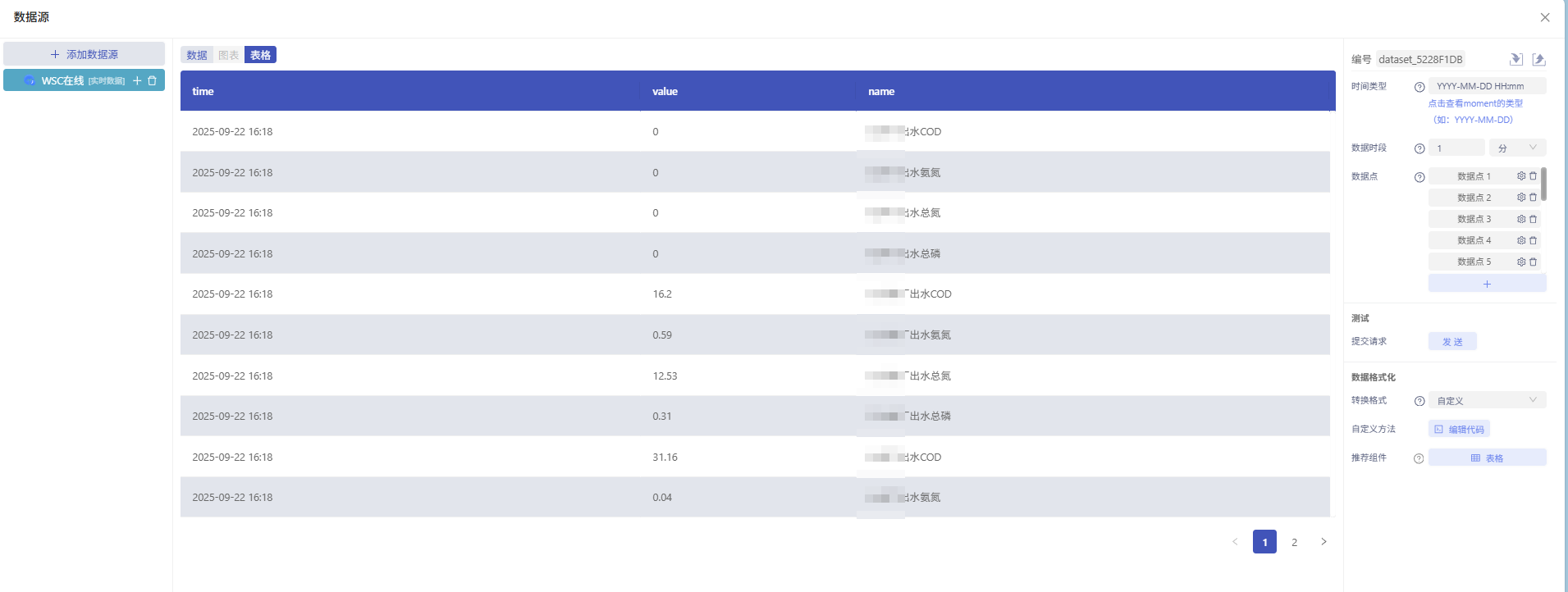Switch to the 图表 tab
Viewport: 1568px width, 592px height.
(229, 55)
